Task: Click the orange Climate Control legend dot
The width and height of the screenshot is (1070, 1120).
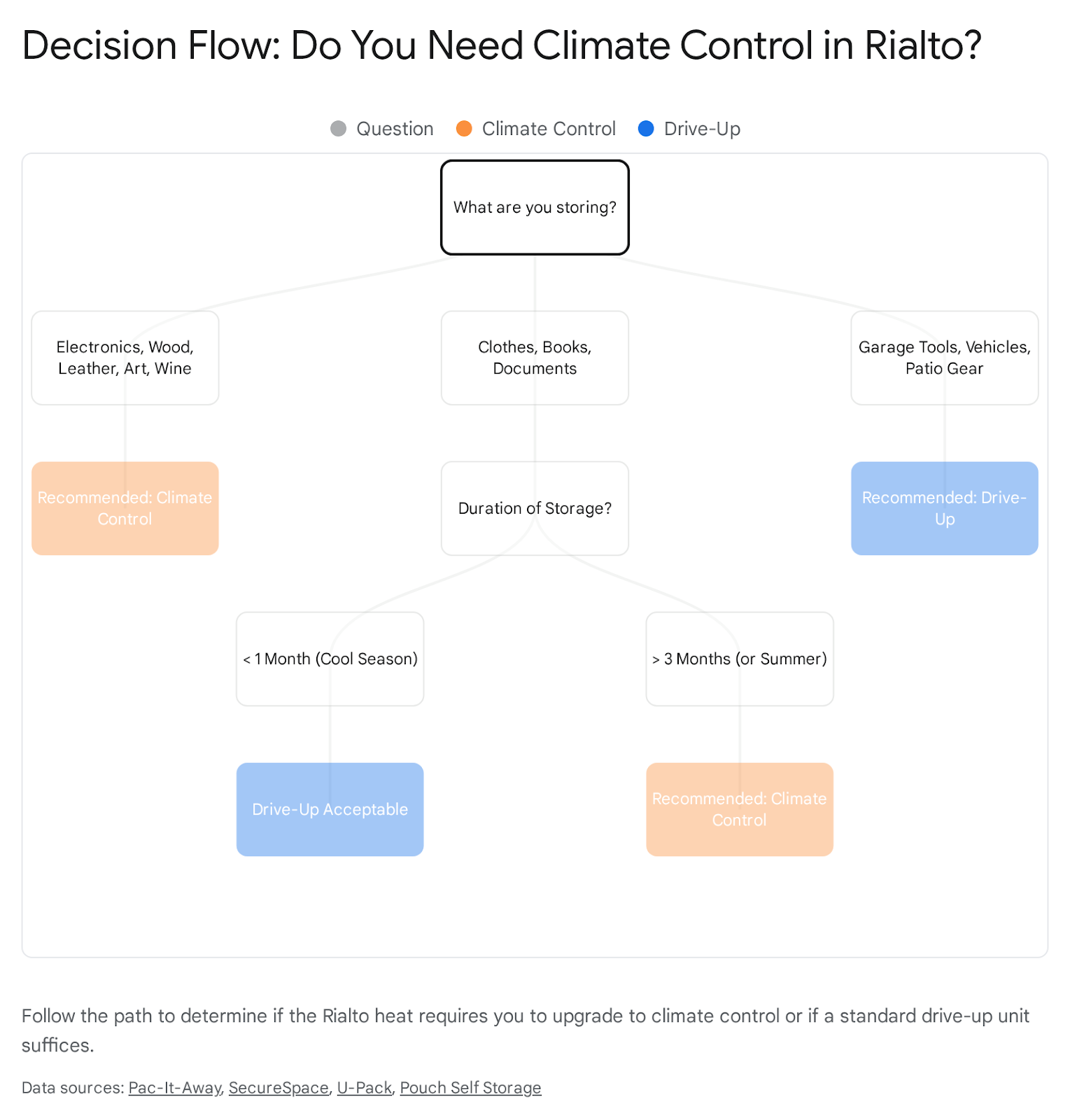Action: (x=464, y=129)
